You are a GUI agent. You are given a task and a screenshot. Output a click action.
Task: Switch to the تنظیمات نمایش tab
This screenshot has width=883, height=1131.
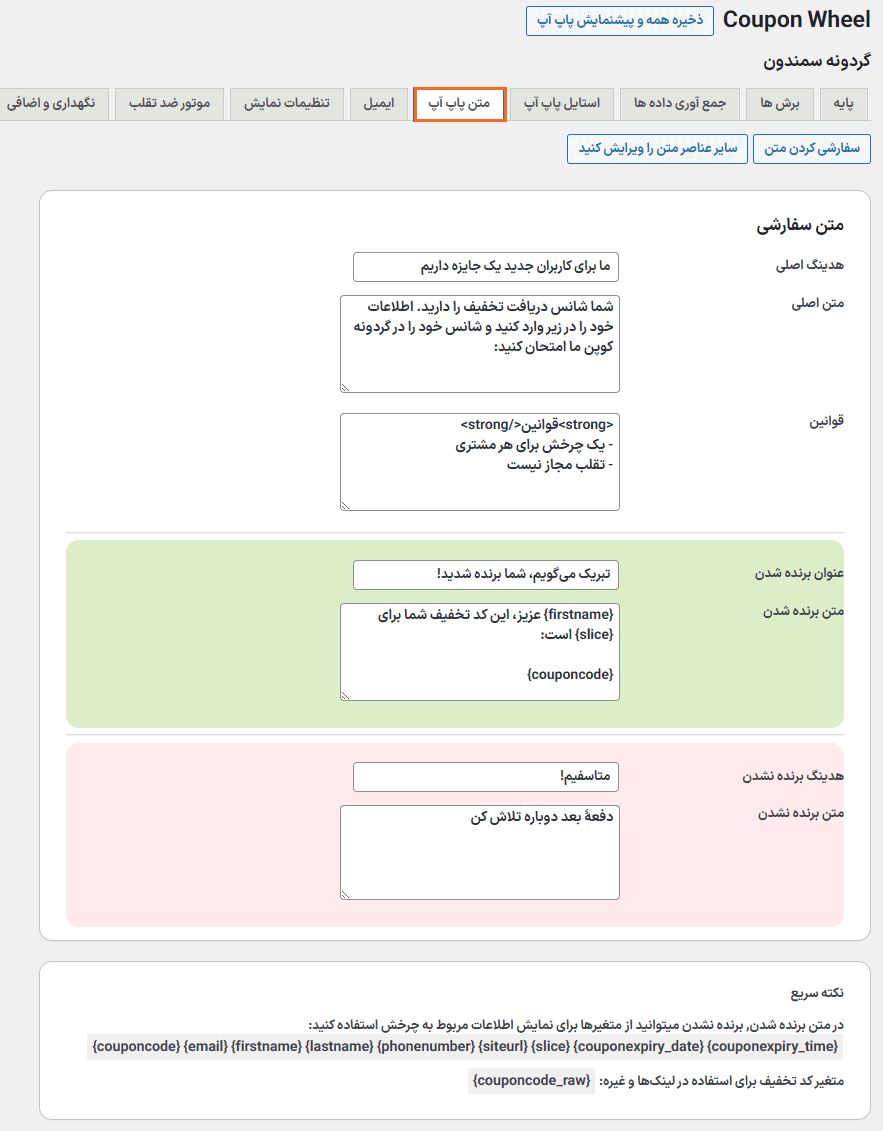[x=286, y=104]
